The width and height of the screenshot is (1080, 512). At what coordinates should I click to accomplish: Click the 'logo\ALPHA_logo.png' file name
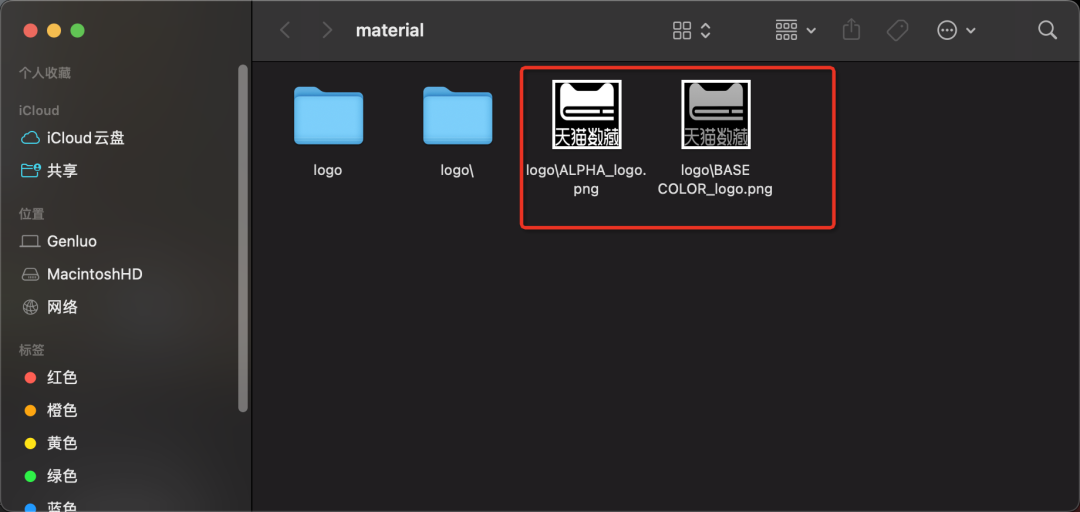pyautogui.click(x=586, y=179)
